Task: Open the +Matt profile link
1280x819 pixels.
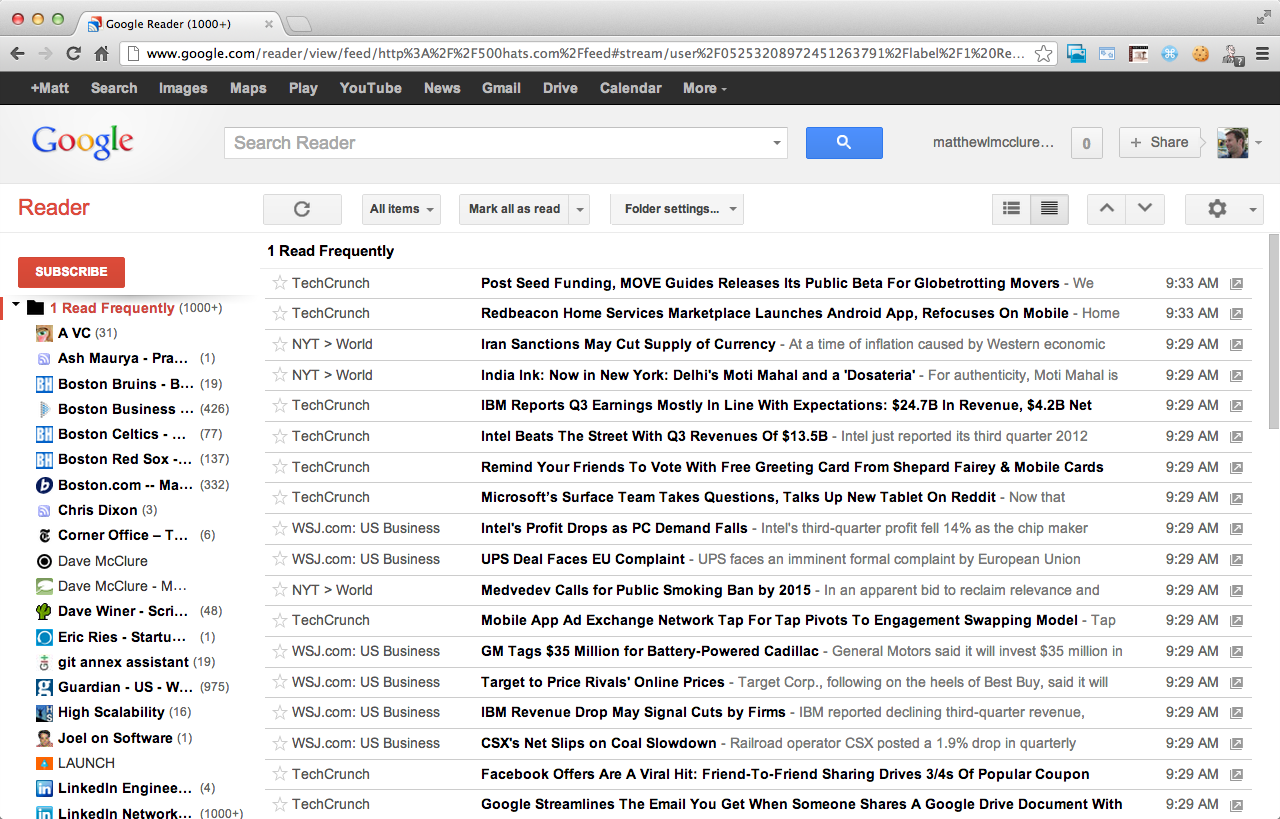Action: [x=50, y=88]
